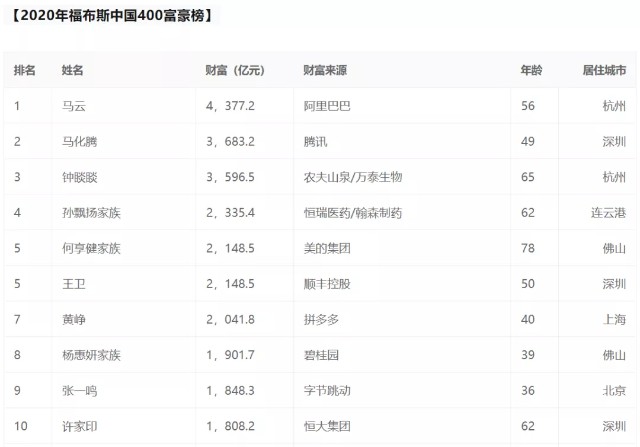Click the 北京 city cell
The width and height of the screenshot is (640, 447).
tap(614, 390)
